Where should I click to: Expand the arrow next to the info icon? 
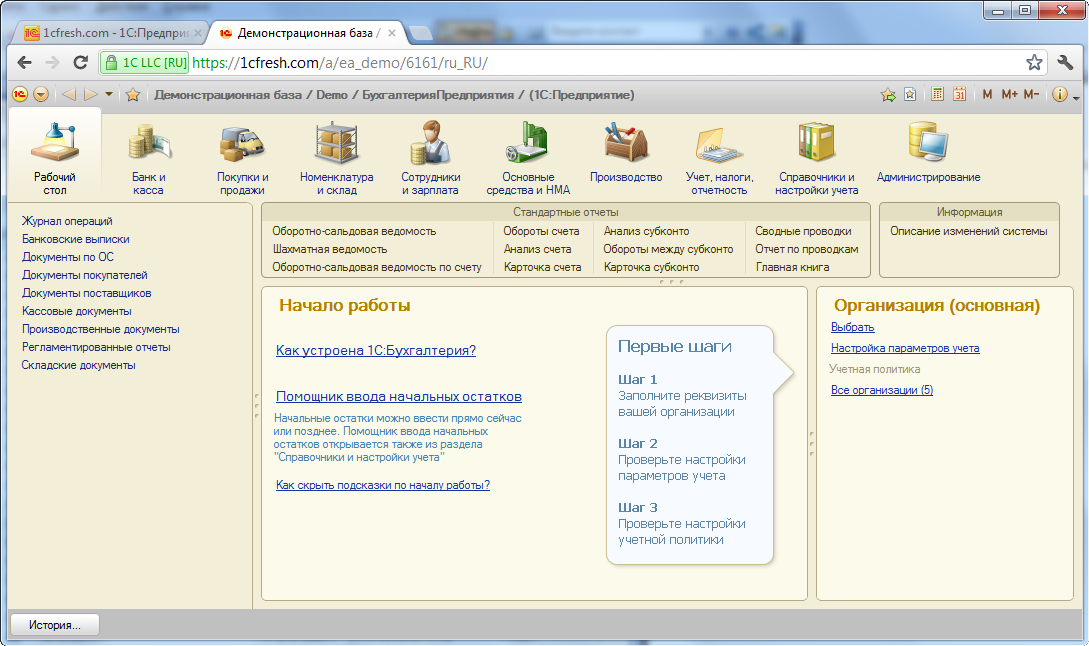click(1075, 95)
